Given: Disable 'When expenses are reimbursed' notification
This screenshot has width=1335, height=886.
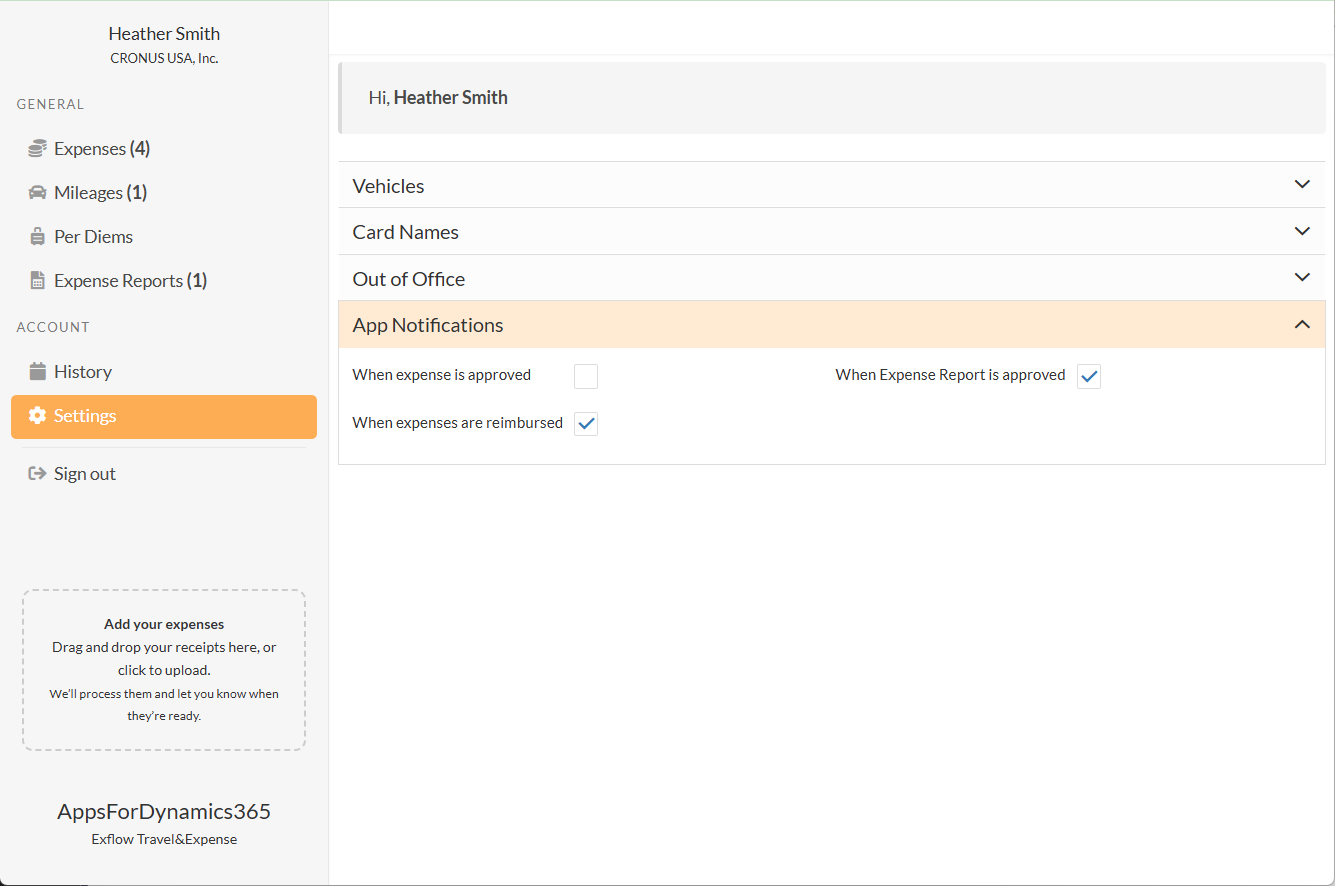Looking at the screenshot, I should click(586, 424).
